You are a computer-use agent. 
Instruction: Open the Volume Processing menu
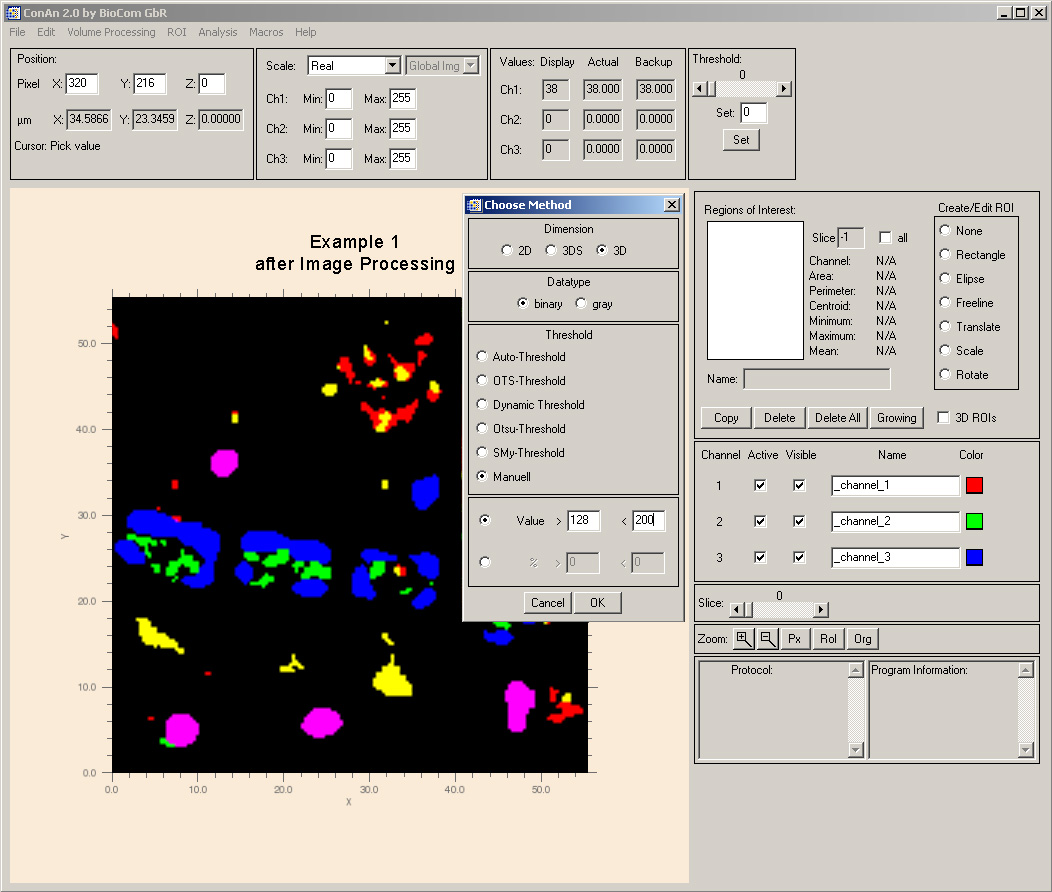coord(111,32)
